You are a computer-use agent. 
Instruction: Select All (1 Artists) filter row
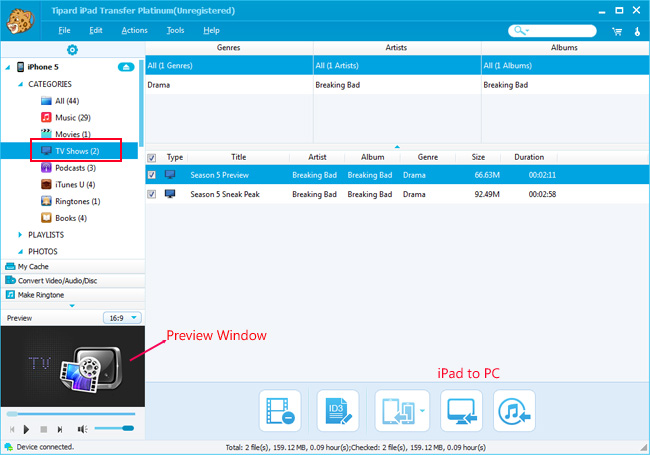[397, 65]
